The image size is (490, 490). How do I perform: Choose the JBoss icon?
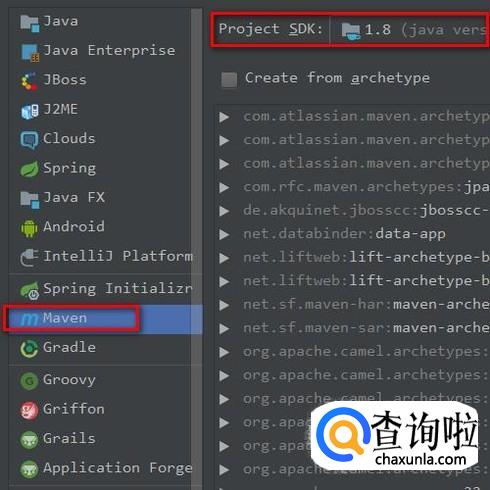[29, 81]
